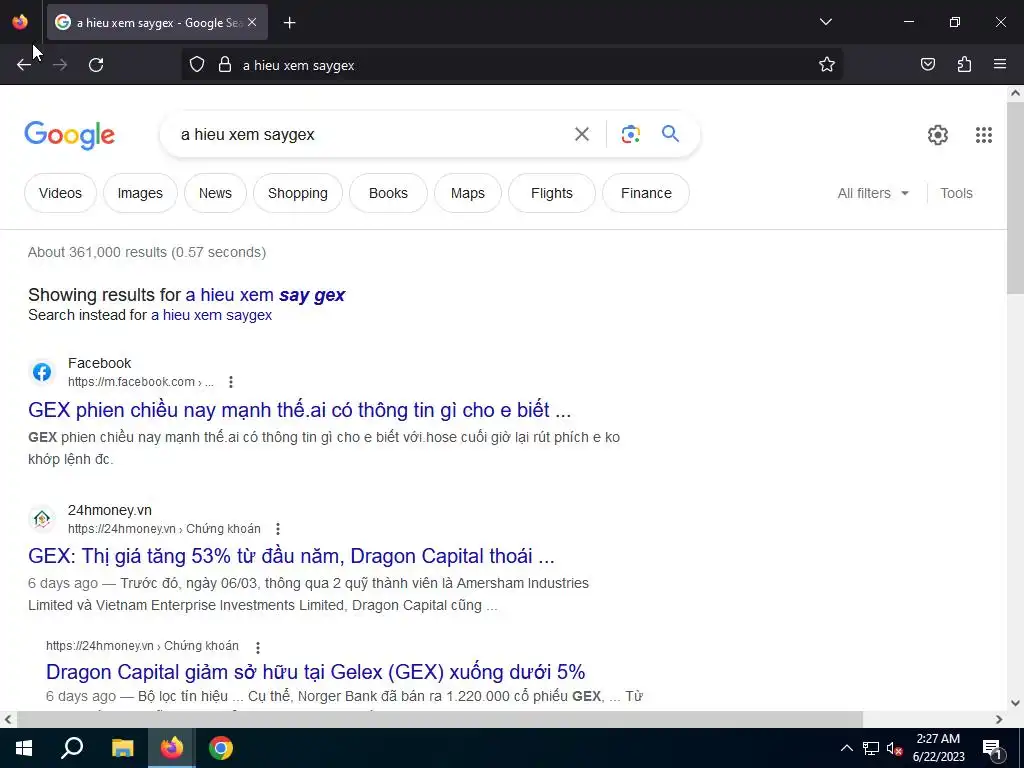Screen dimensions: 1024x768
Task: Show hidden system tray icons
Action: [846, 748]
